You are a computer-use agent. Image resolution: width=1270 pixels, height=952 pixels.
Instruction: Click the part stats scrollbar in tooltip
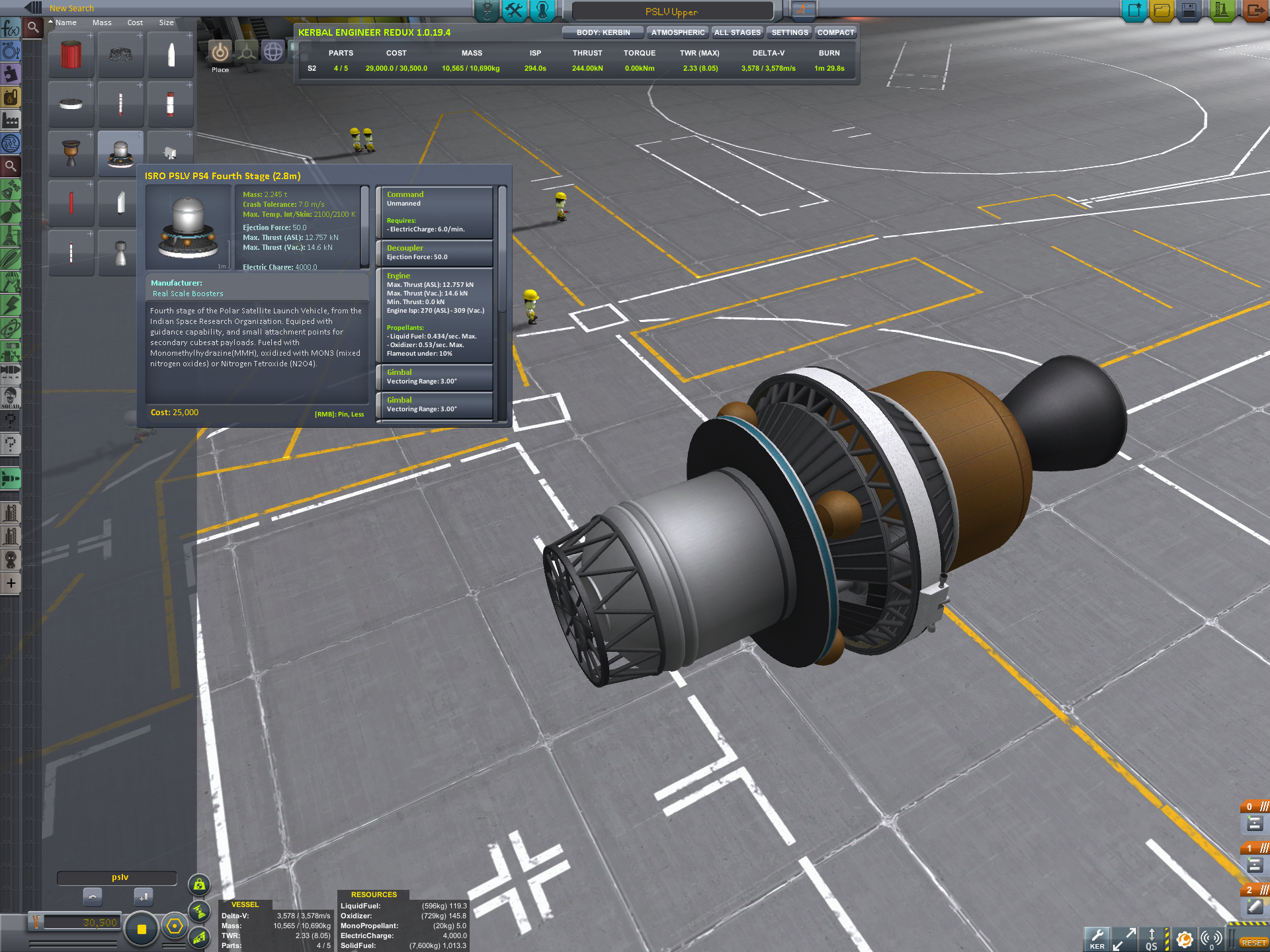coord(364,227)
